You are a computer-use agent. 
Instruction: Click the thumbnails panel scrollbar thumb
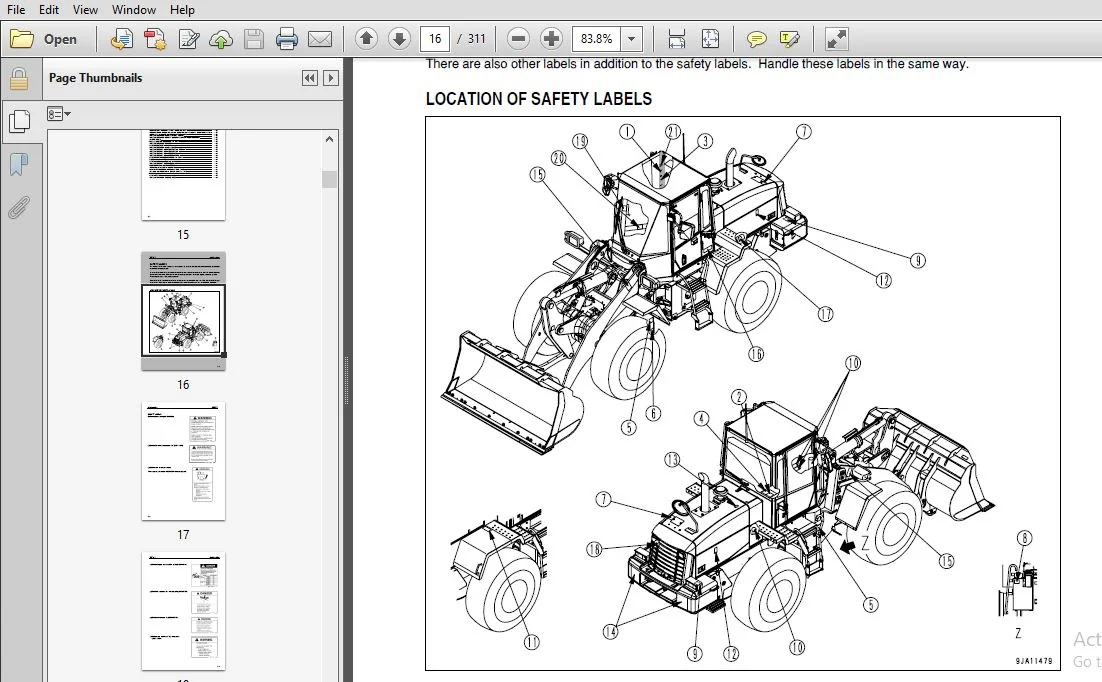click(x=329, y=179)
